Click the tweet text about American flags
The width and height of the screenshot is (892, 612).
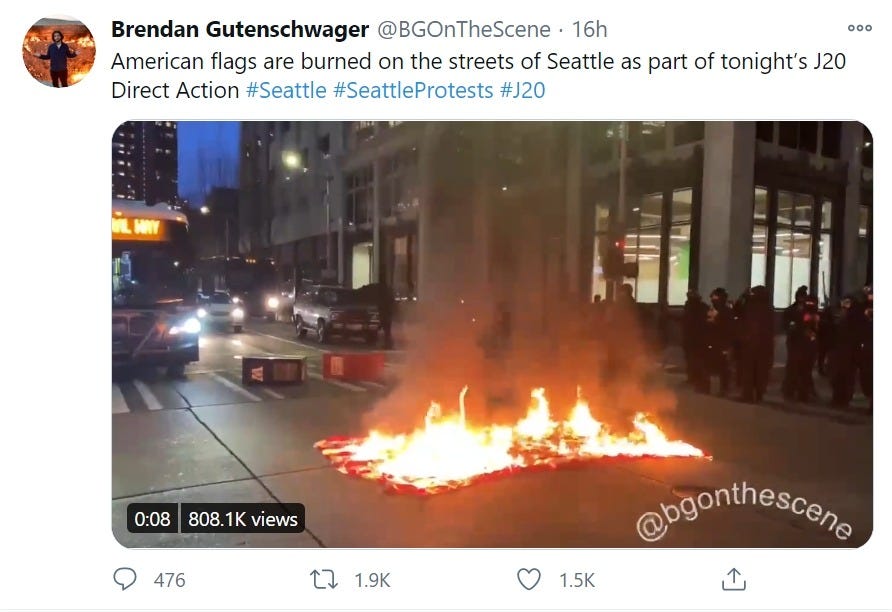point(478,76)
